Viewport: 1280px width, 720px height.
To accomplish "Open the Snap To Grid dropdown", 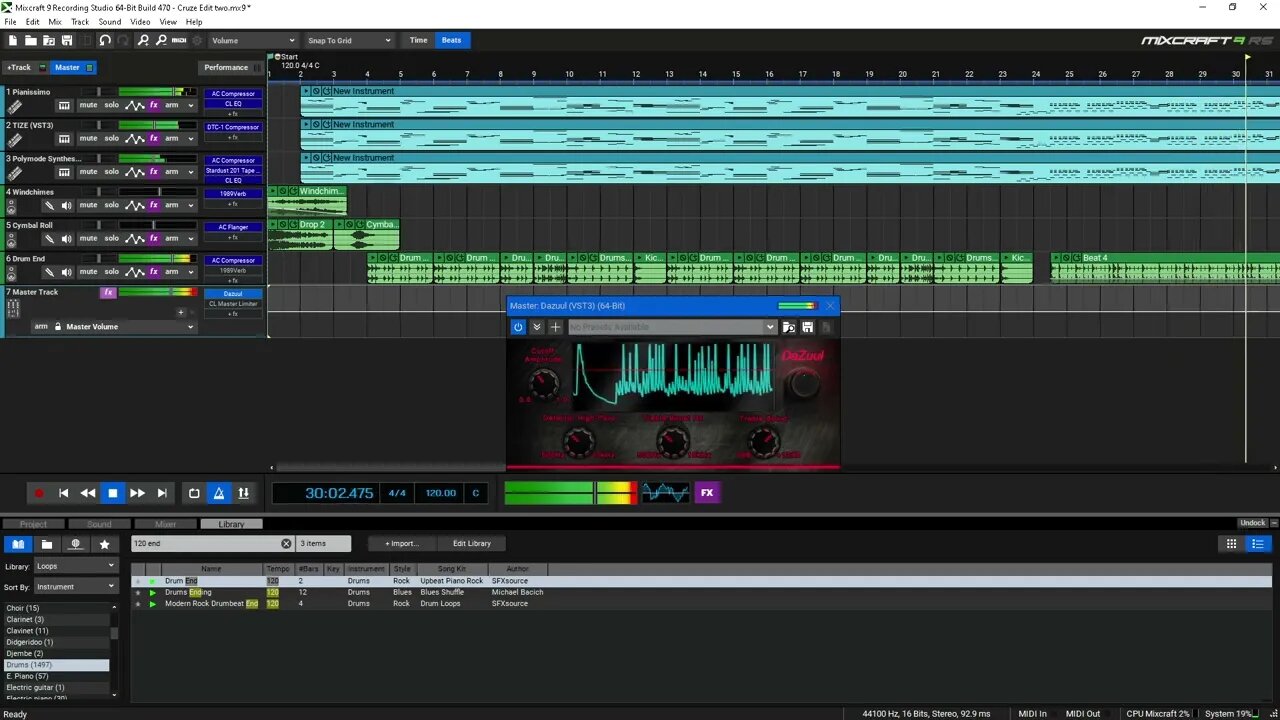I will tap(349, 41).
